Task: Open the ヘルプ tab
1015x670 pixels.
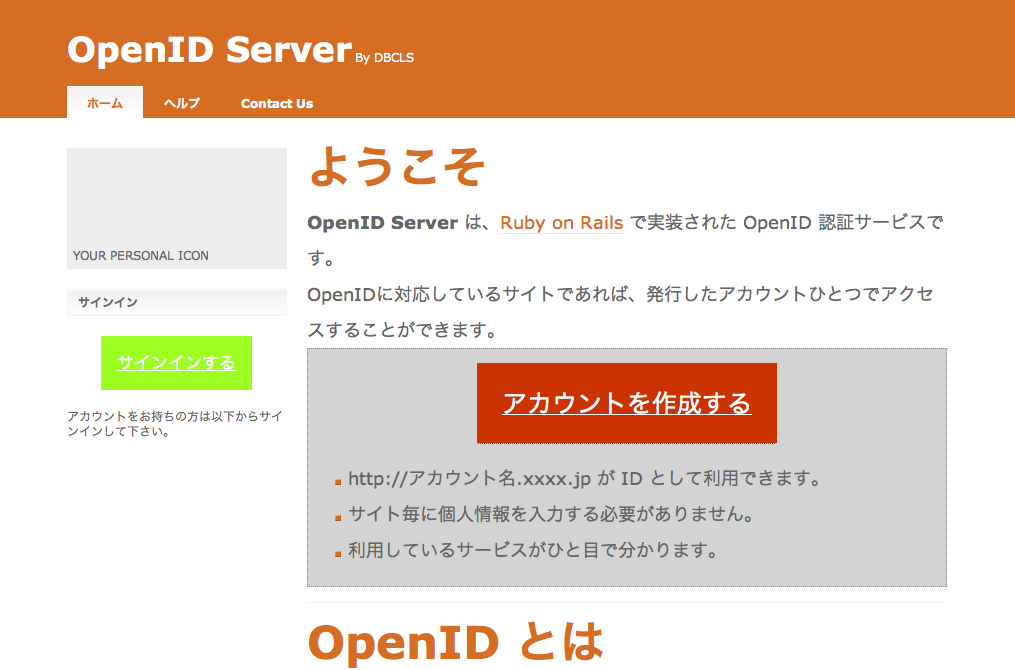Action: pyautogui.click(x=181, y=103)
